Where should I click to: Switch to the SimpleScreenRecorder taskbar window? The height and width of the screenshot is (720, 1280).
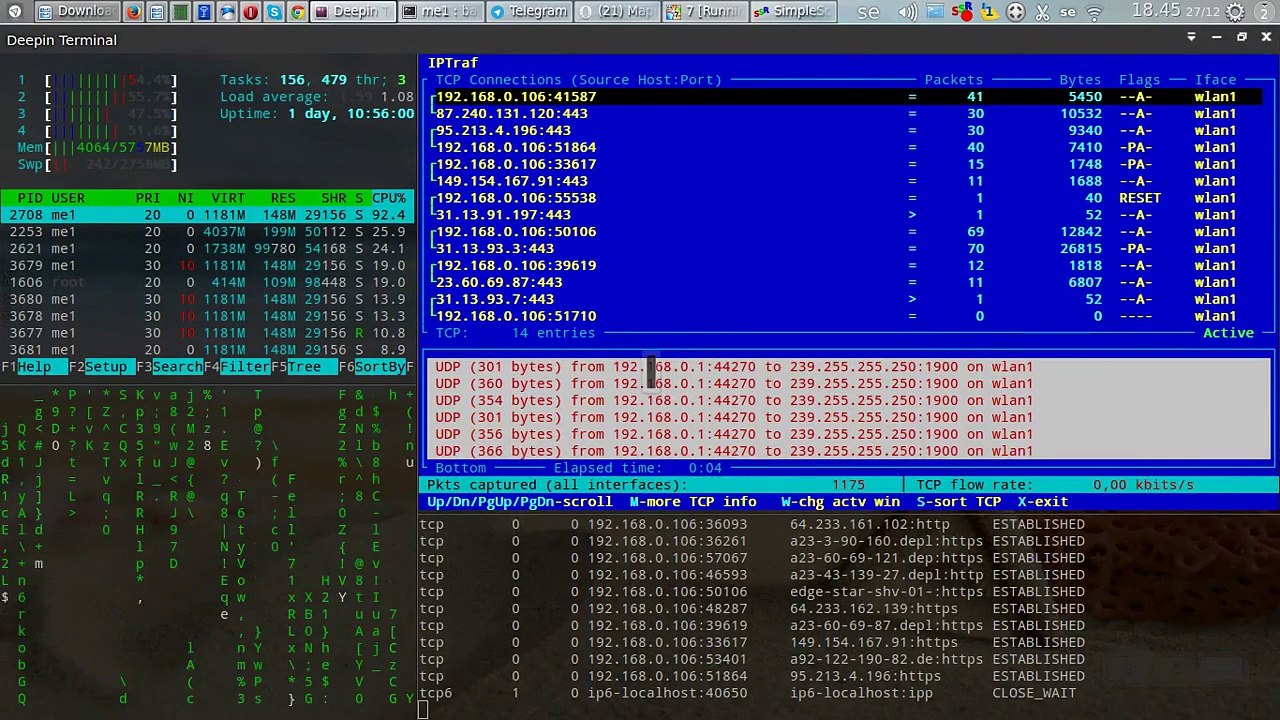tap(793, 12)
